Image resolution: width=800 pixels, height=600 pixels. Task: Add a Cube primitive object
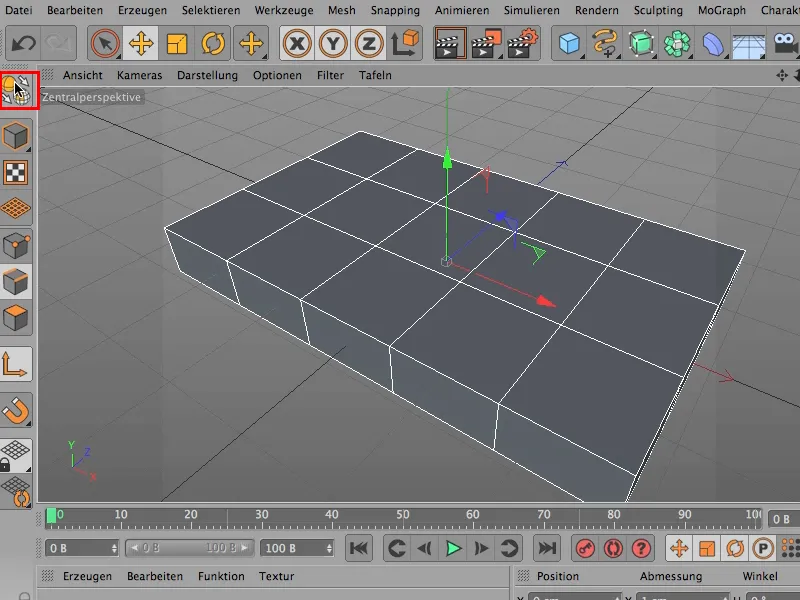[x=569, y=43]
